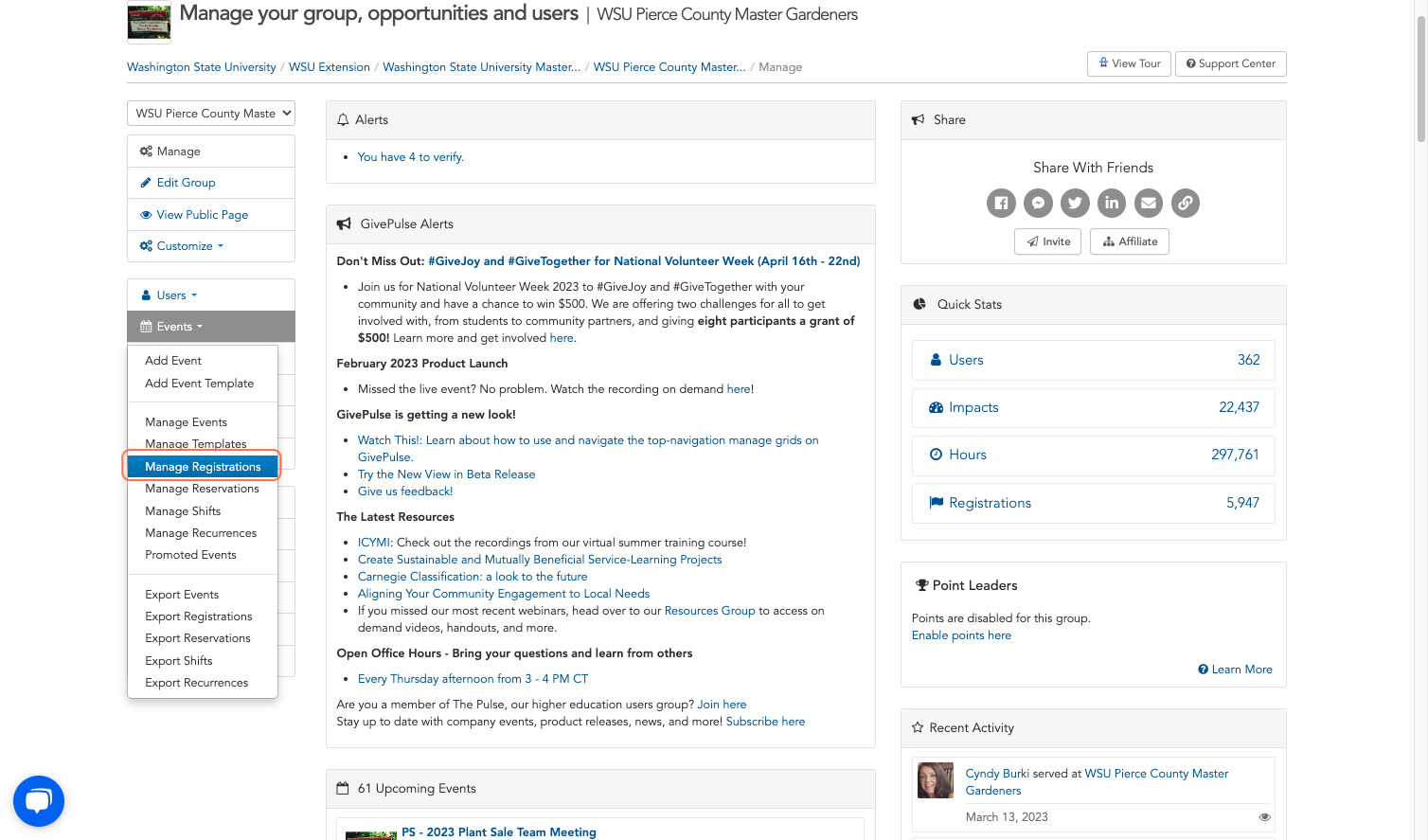Open Aligning Your Community Engagement link

pos(504,594)
